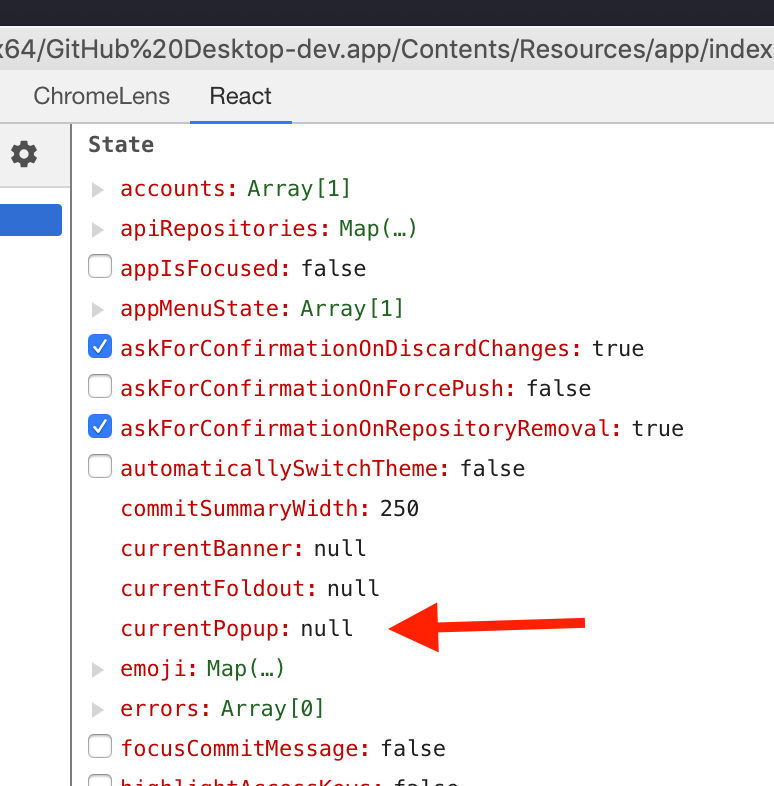The width and height of the screenshot is (774, 786).
Task: Select the highlighted blue item in left sidebar
Action: tap(31, 220)
